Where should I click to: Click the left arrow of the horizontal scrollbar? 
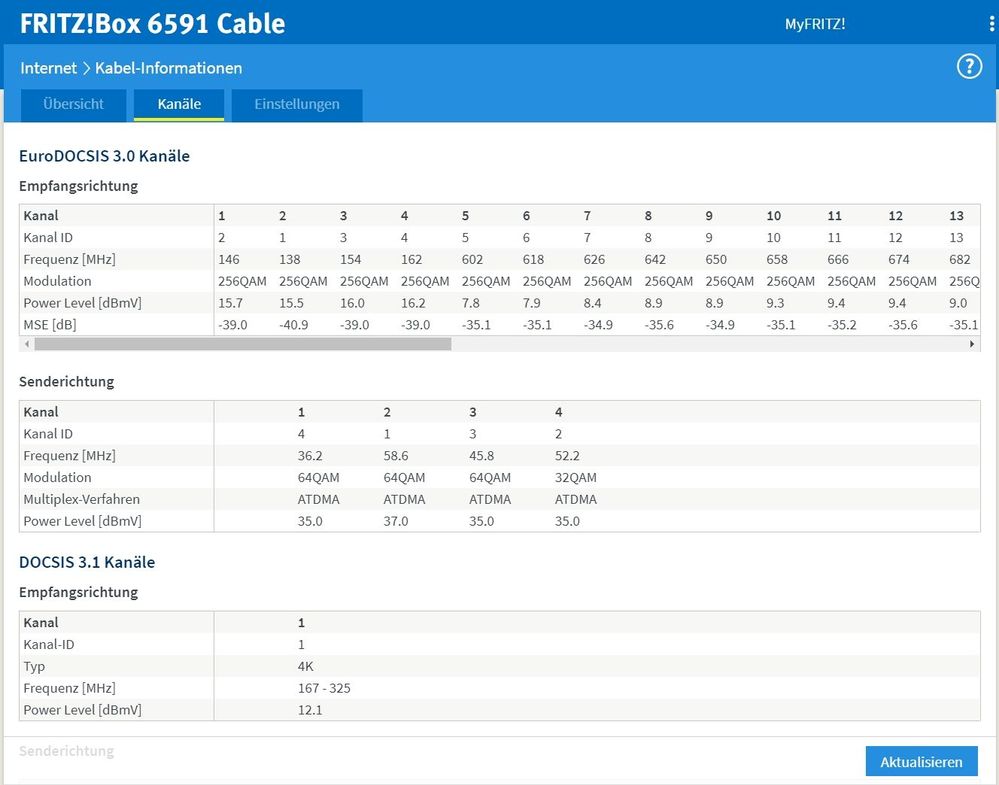click(x=26, y=343)
